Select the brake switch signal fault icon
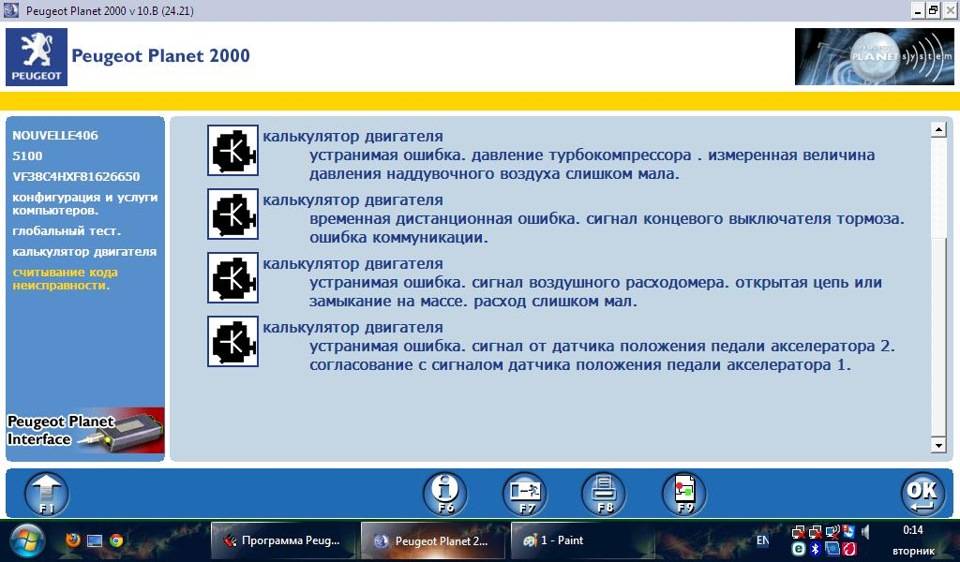Screen dimensions: 960x562 point(233,214)
